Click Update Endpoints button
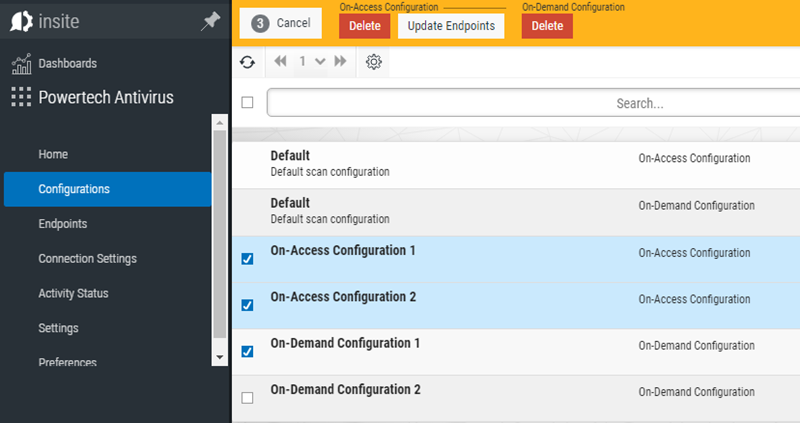Viewport: 800px width, 423px height. coord(451,26)
